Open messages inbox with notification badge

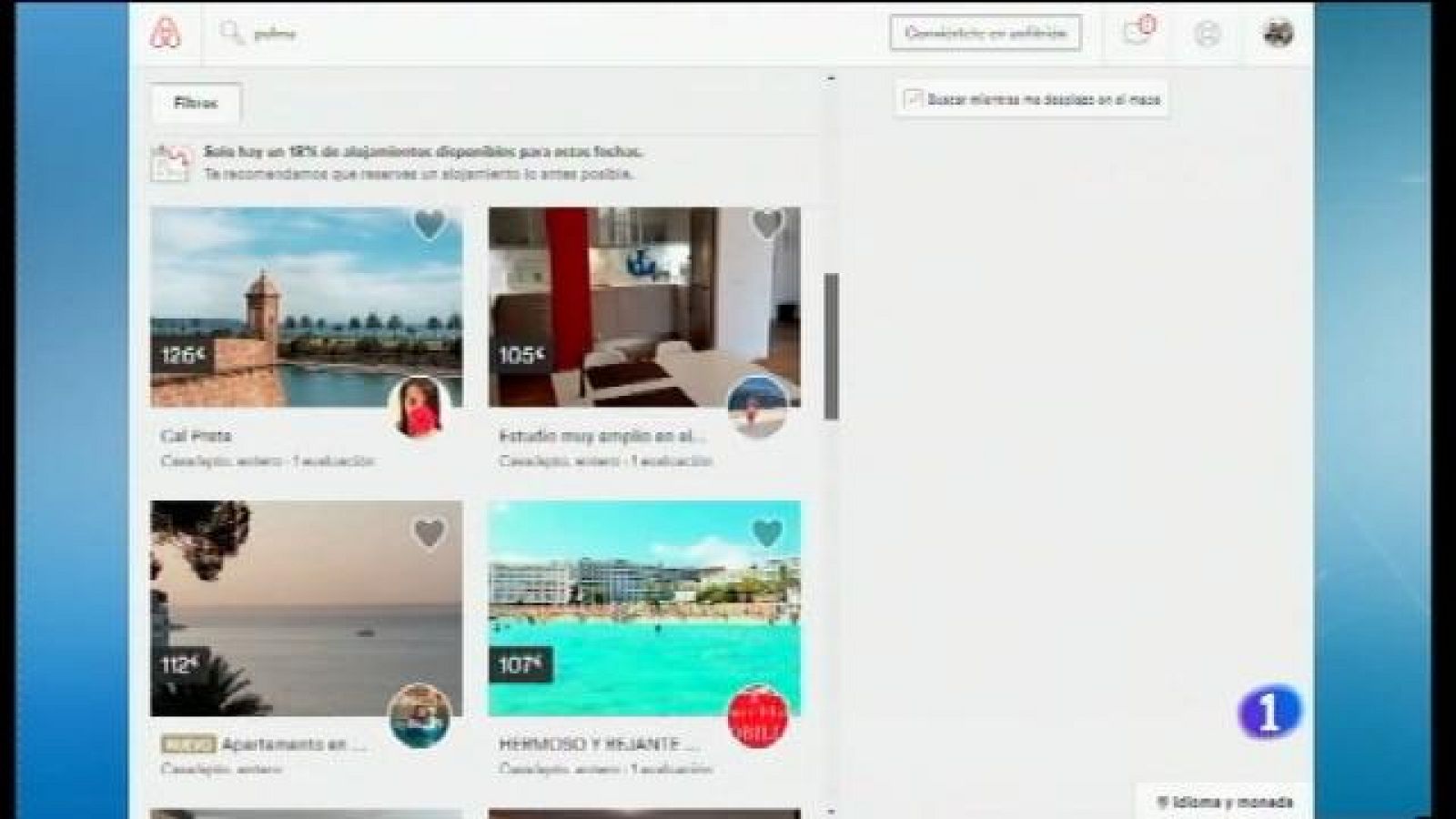coord(1136,33)
